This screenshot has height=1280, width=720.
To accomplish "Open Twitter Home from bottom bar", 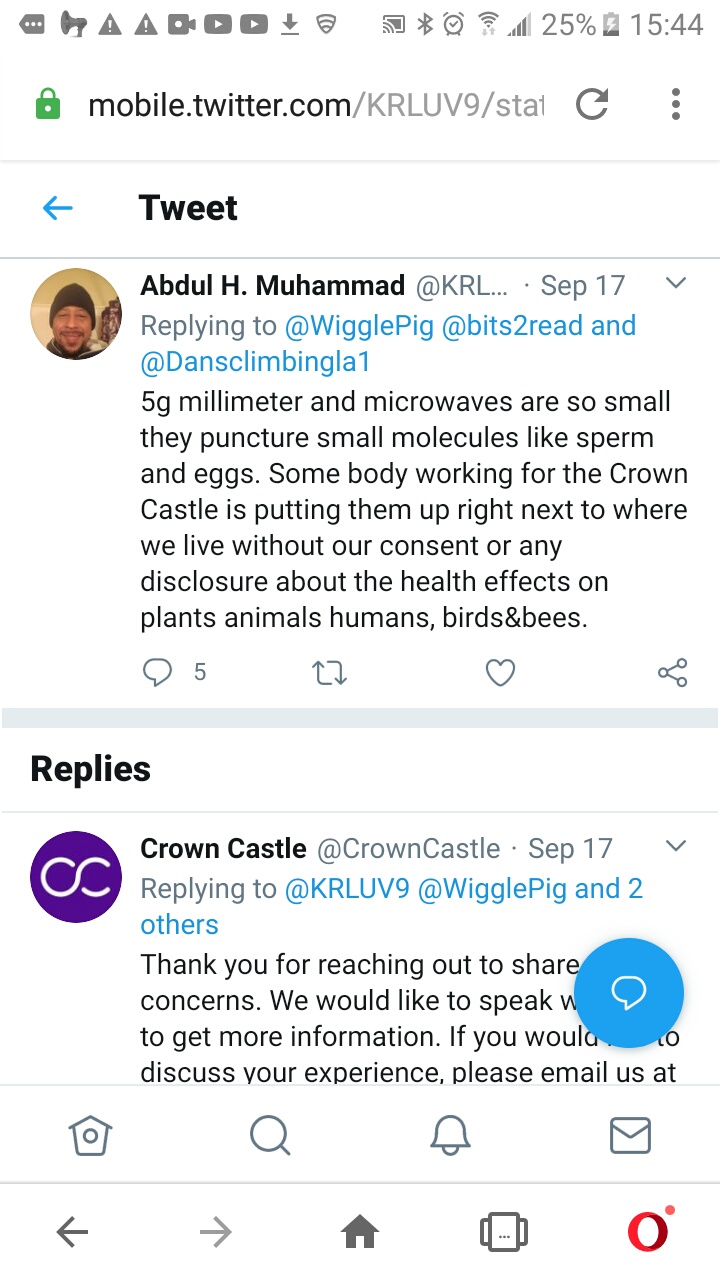I will coord(90,1135).
